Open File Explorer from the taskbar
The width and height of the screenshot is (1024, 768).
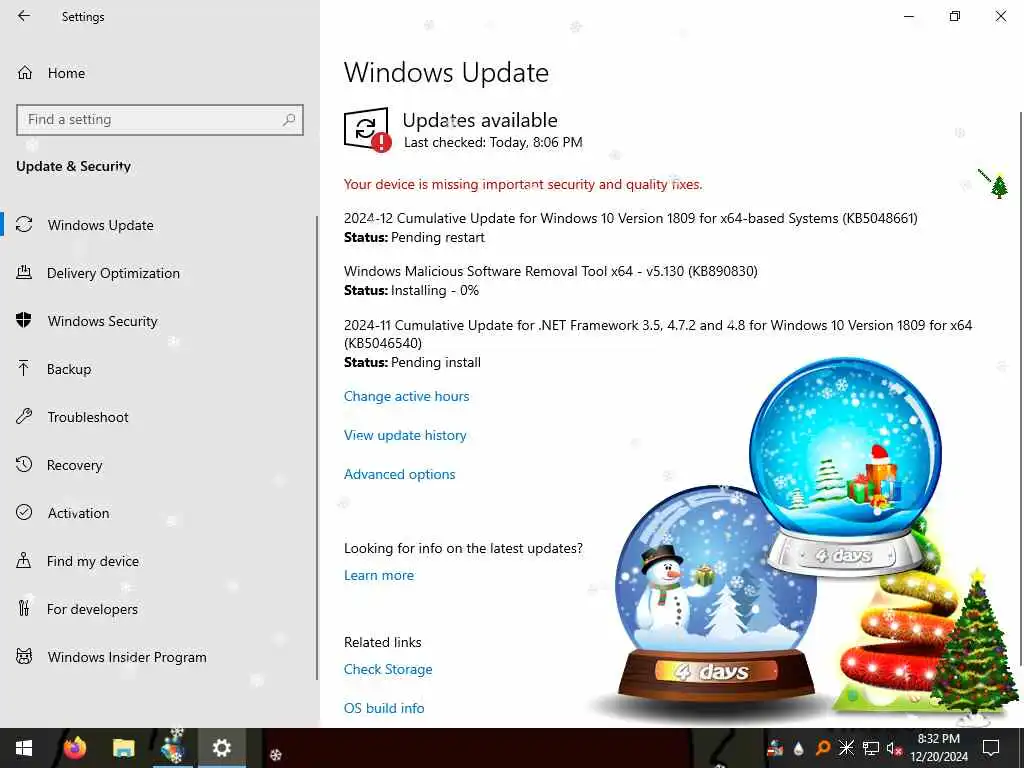pos(123,748)
